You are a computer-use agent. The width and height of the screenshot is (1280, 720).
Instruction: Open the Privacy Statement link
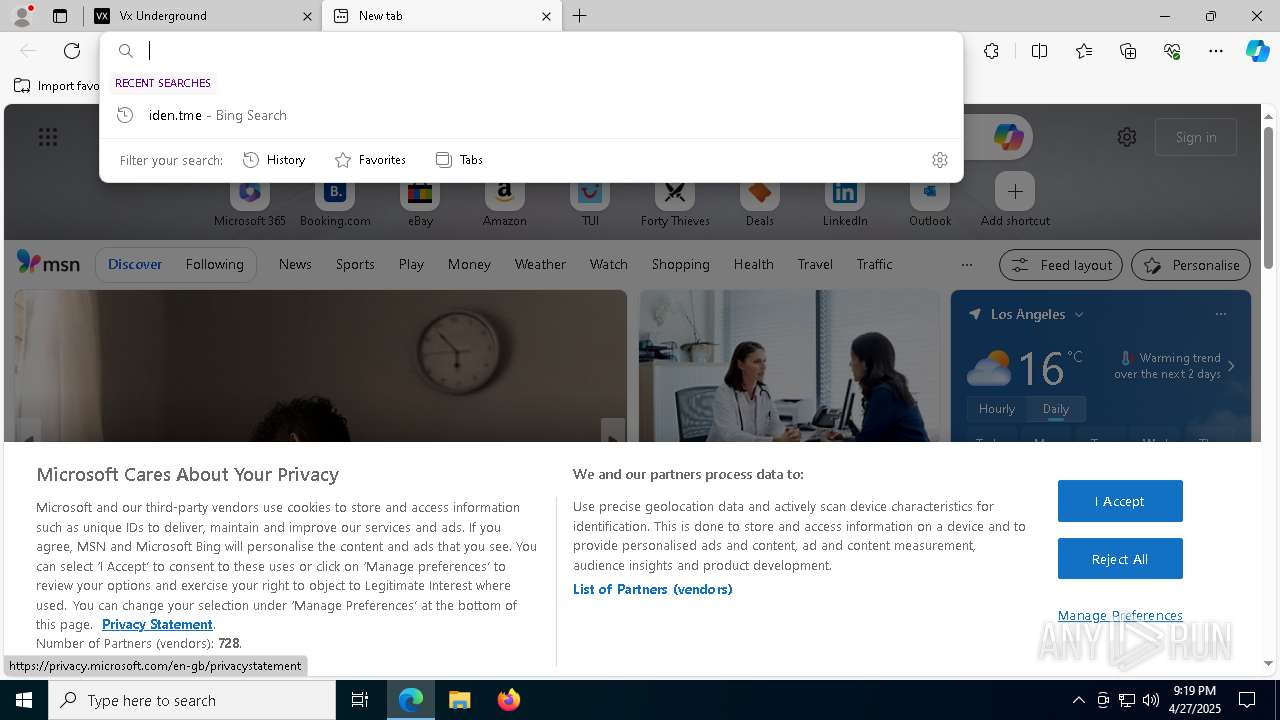point(157,624)
